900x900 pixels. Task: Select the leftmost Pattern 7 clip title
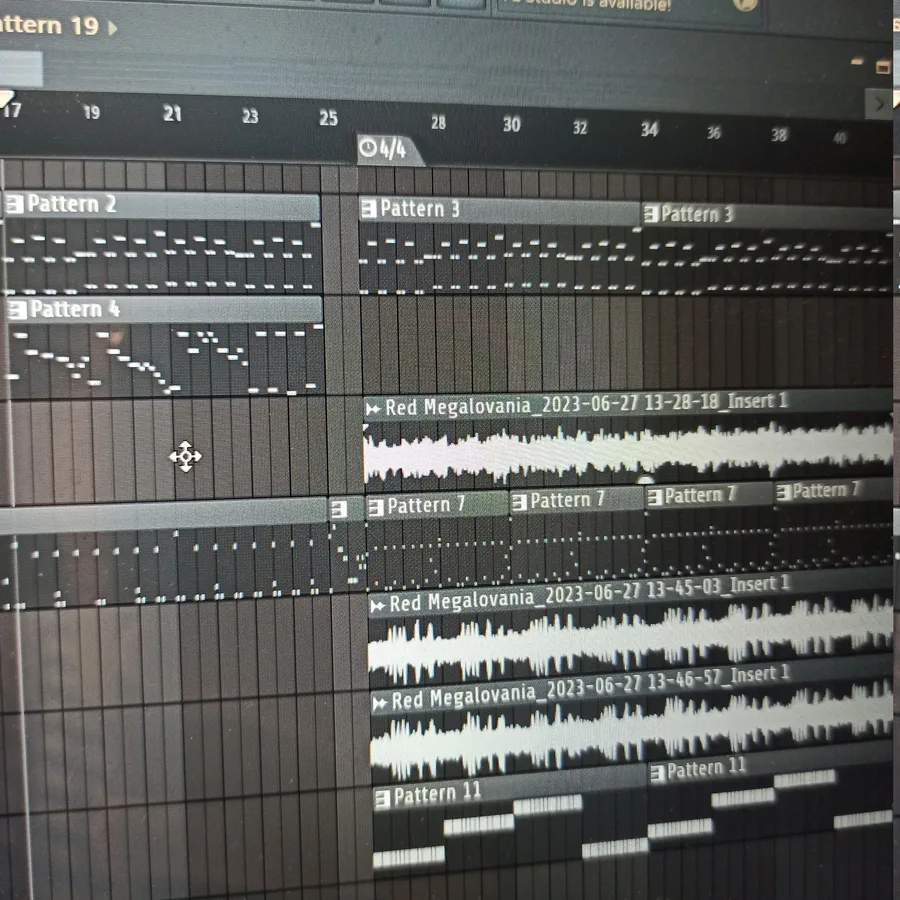click(x=426, y=506)
